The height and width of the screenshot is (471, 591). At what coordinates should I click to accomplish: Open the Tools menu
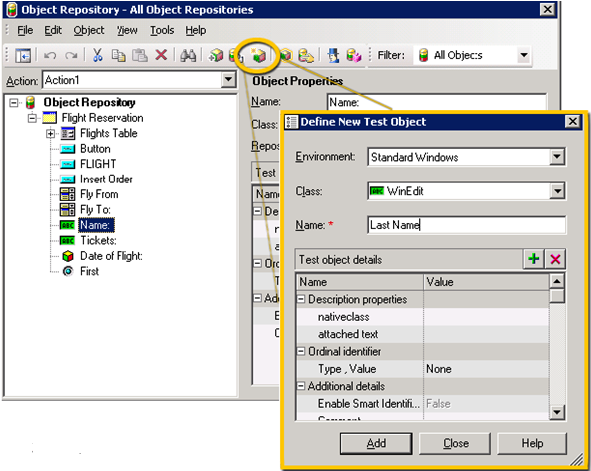(162, 30)
